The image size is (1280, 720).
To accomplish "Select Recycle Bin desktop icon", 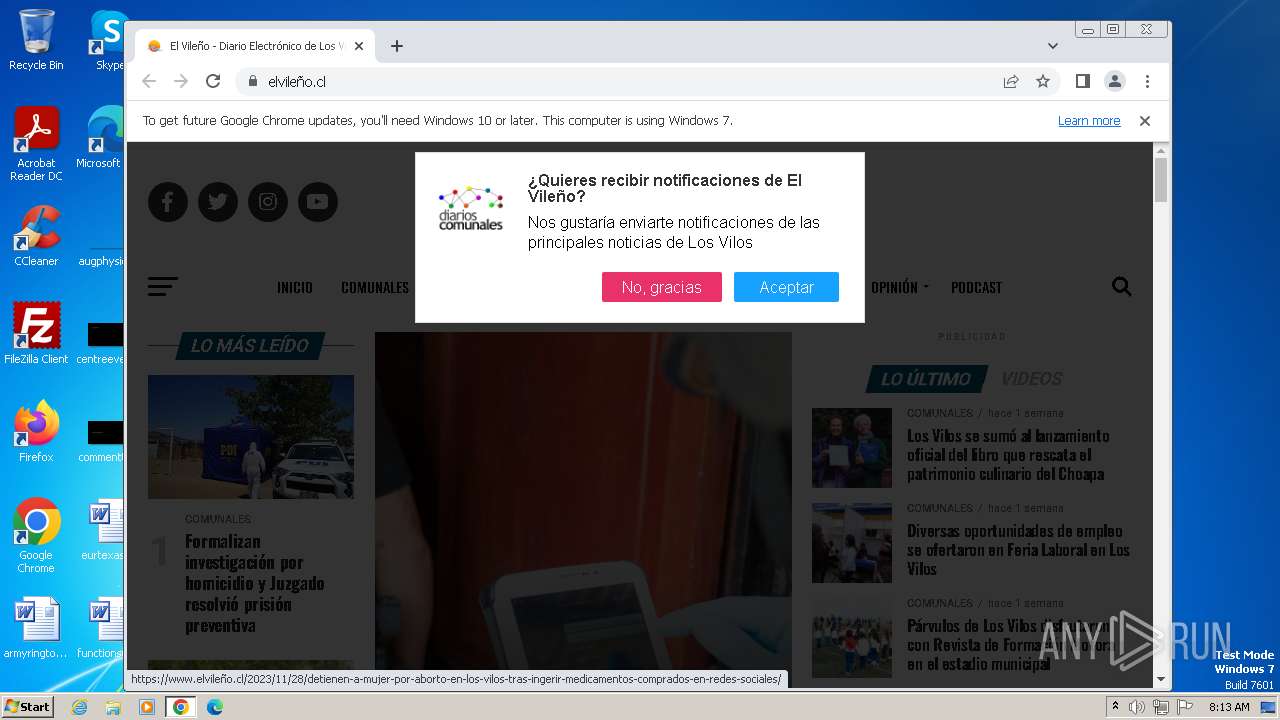I will [x=36, y=40].
